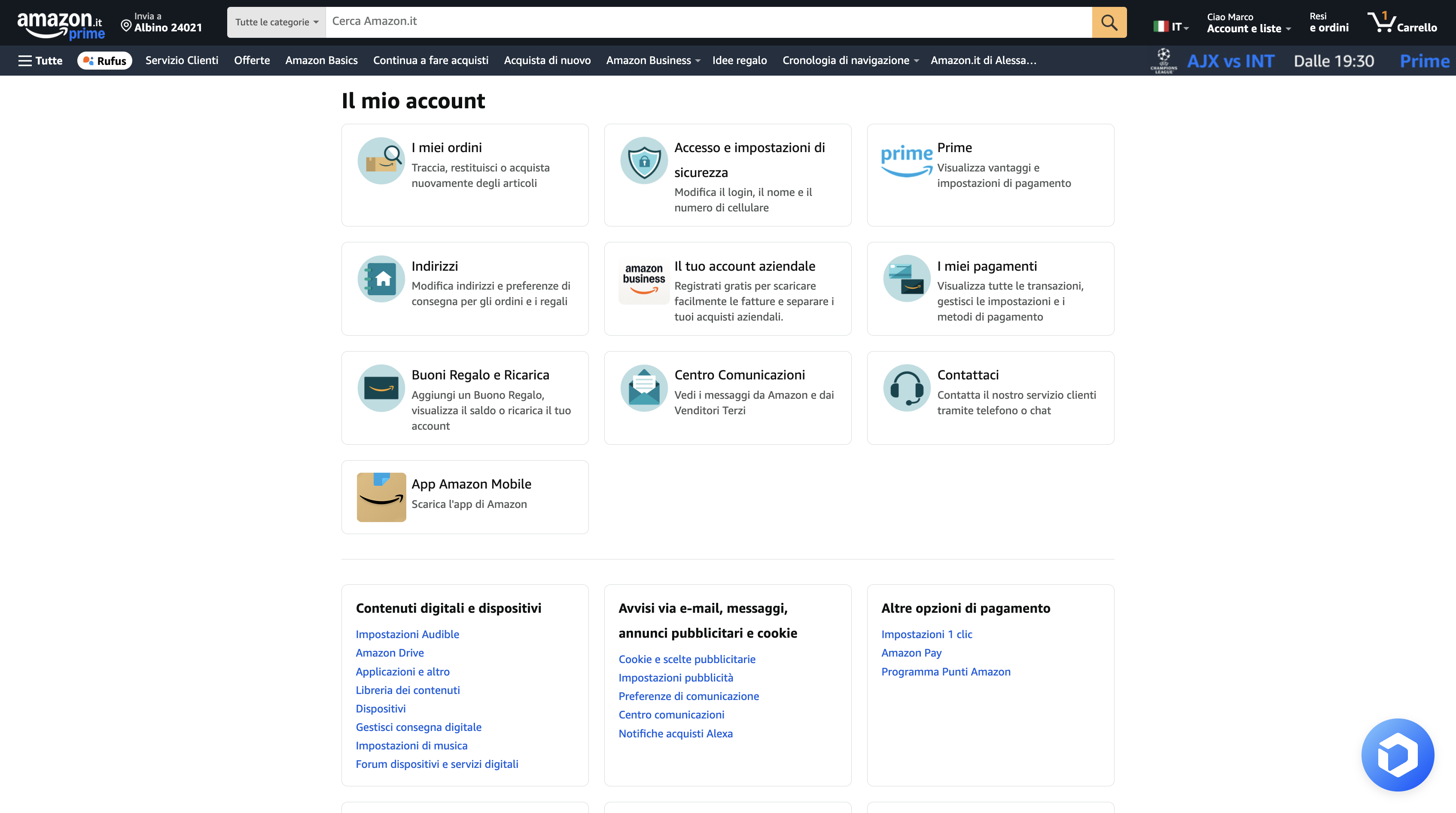Click Preferenze di comunicazione link

coord(688,697)
